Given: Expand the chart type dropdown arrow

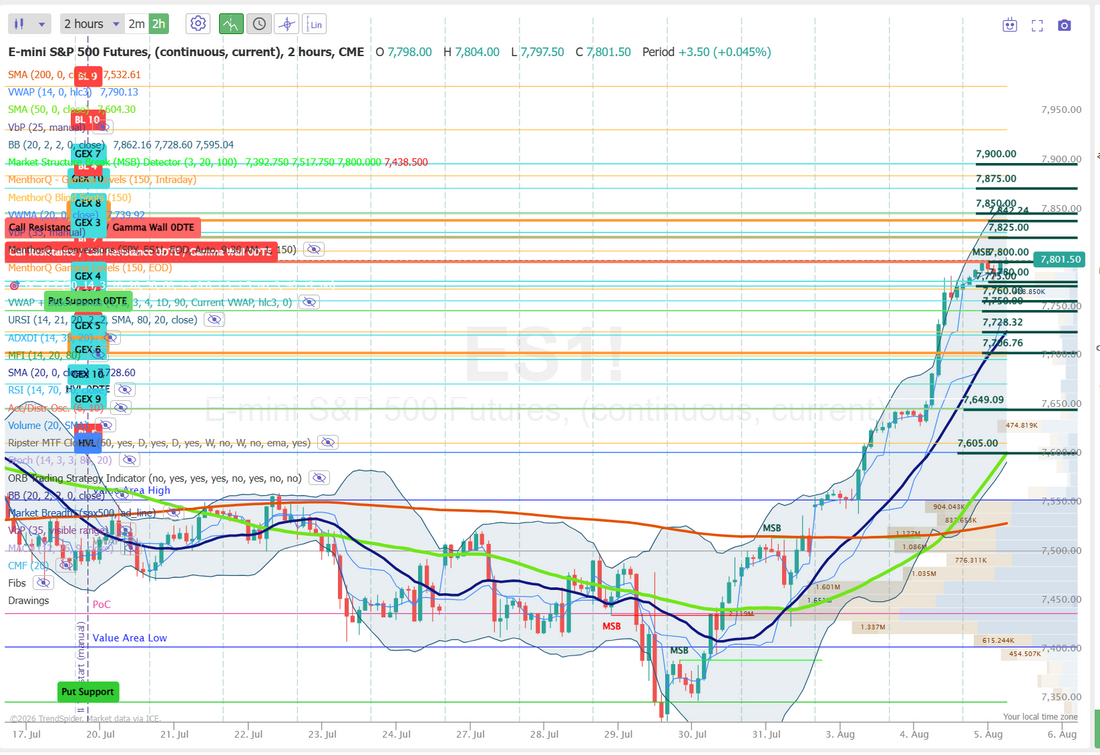Looking at the screenshot, I should coord(41,25).
